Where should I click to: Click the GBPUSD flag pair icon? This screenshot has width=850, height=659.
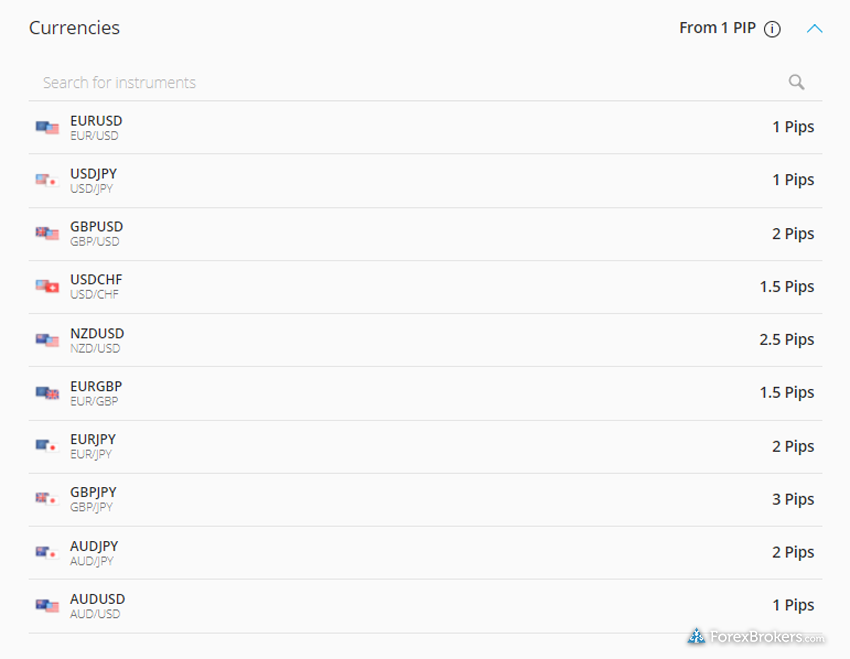click(x=47, y=233)
